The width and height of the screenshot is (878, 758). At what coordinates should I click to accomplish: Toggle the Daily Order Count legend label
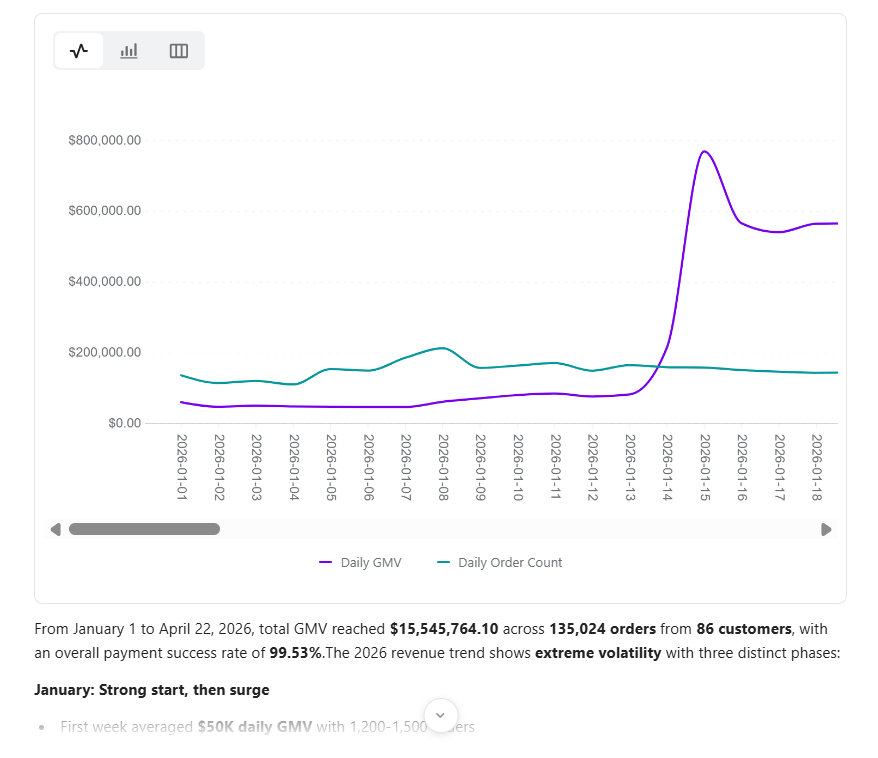point(510,563)
